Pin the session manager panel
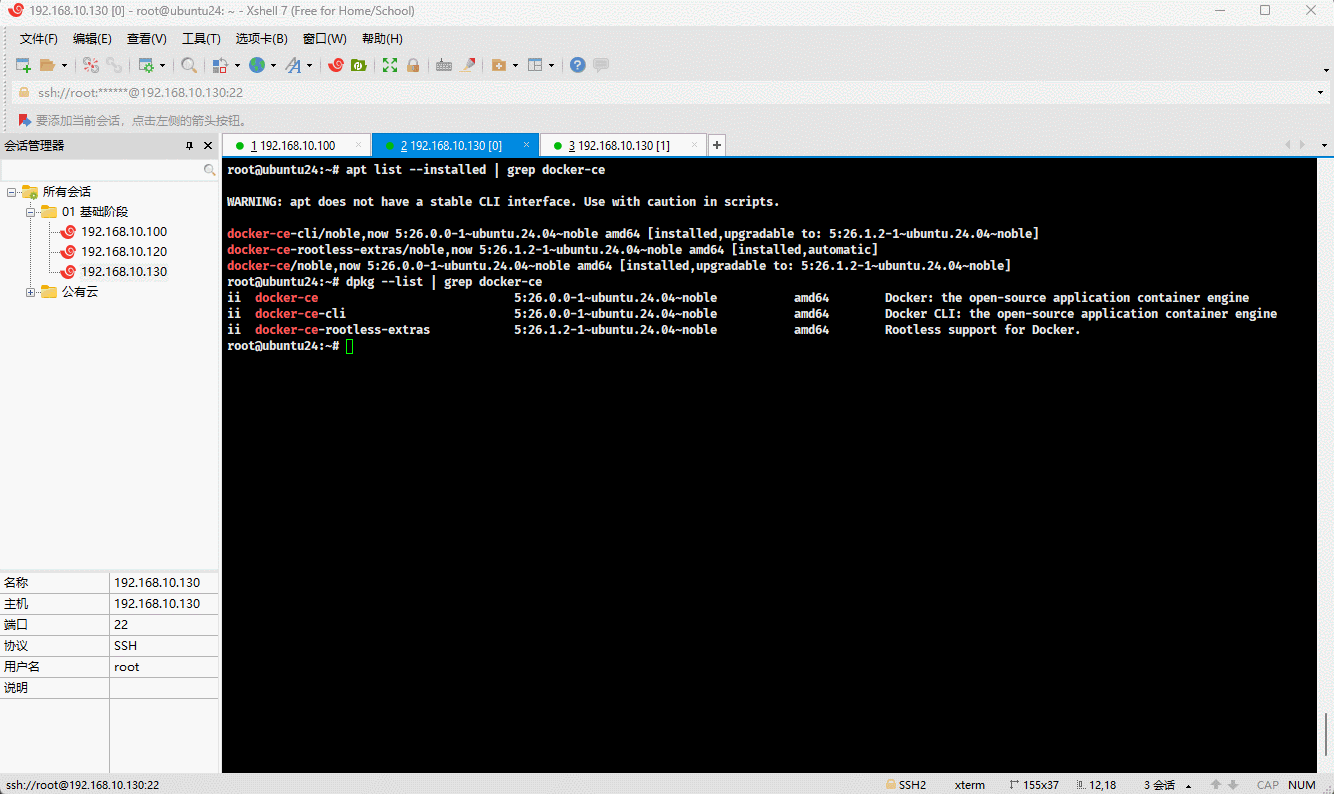The height and width of the screenshot is (794, 1334). tap(190, 146)
